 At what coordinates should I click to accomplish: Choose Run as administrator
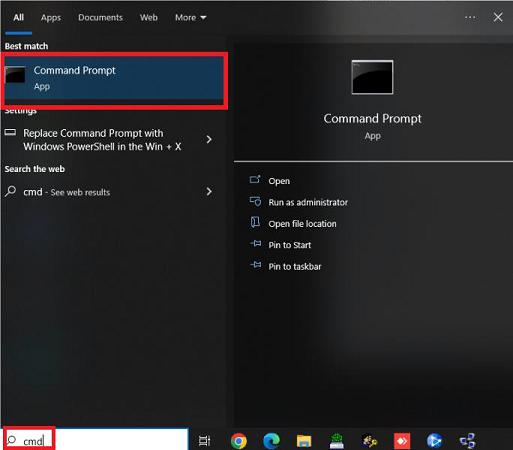click(x=308, y=202)
